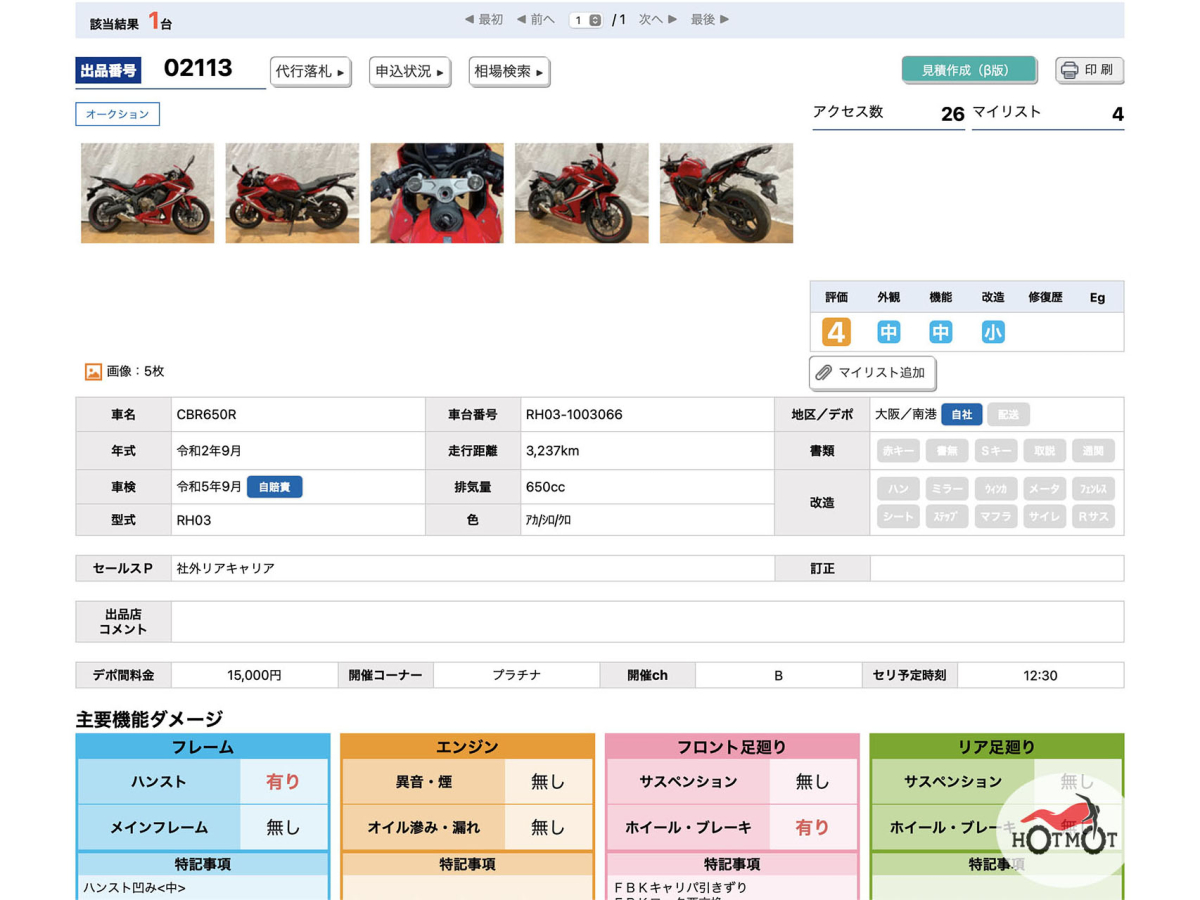Toggle the 取説 manual badge
Image resolution: width=1200 pixels, height=900 pixels.
point(1044,451)
